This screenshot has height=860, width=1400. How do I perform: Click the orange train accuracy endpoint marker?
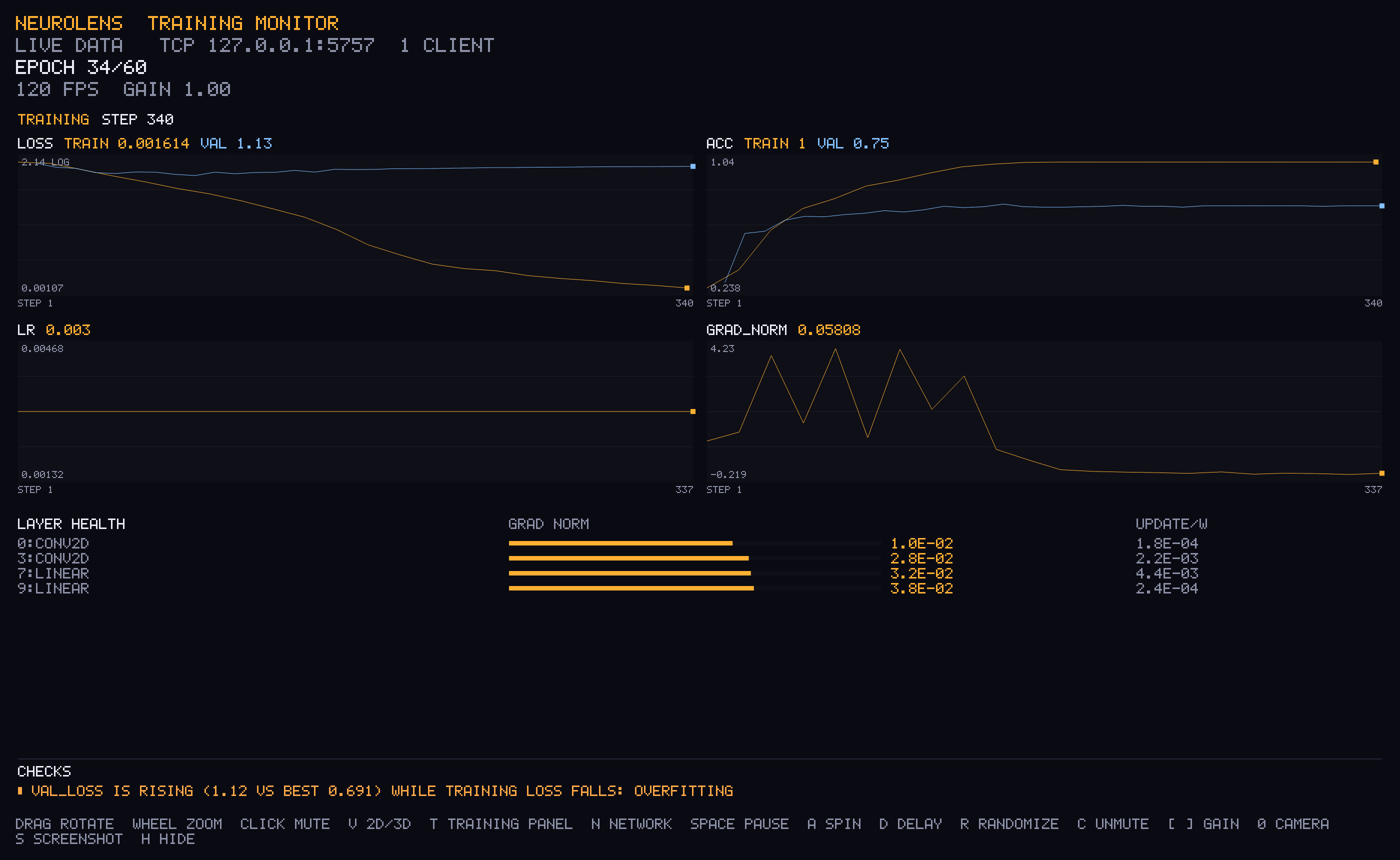coord(1376,162)
